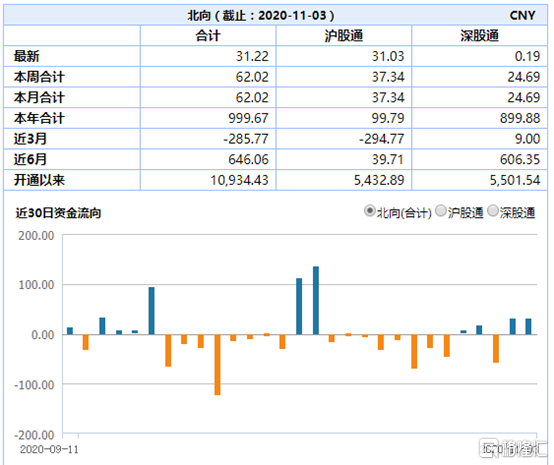Click the last blue bar on chart
The width and height of the screenshot is (554, 465).
[529, 326]
